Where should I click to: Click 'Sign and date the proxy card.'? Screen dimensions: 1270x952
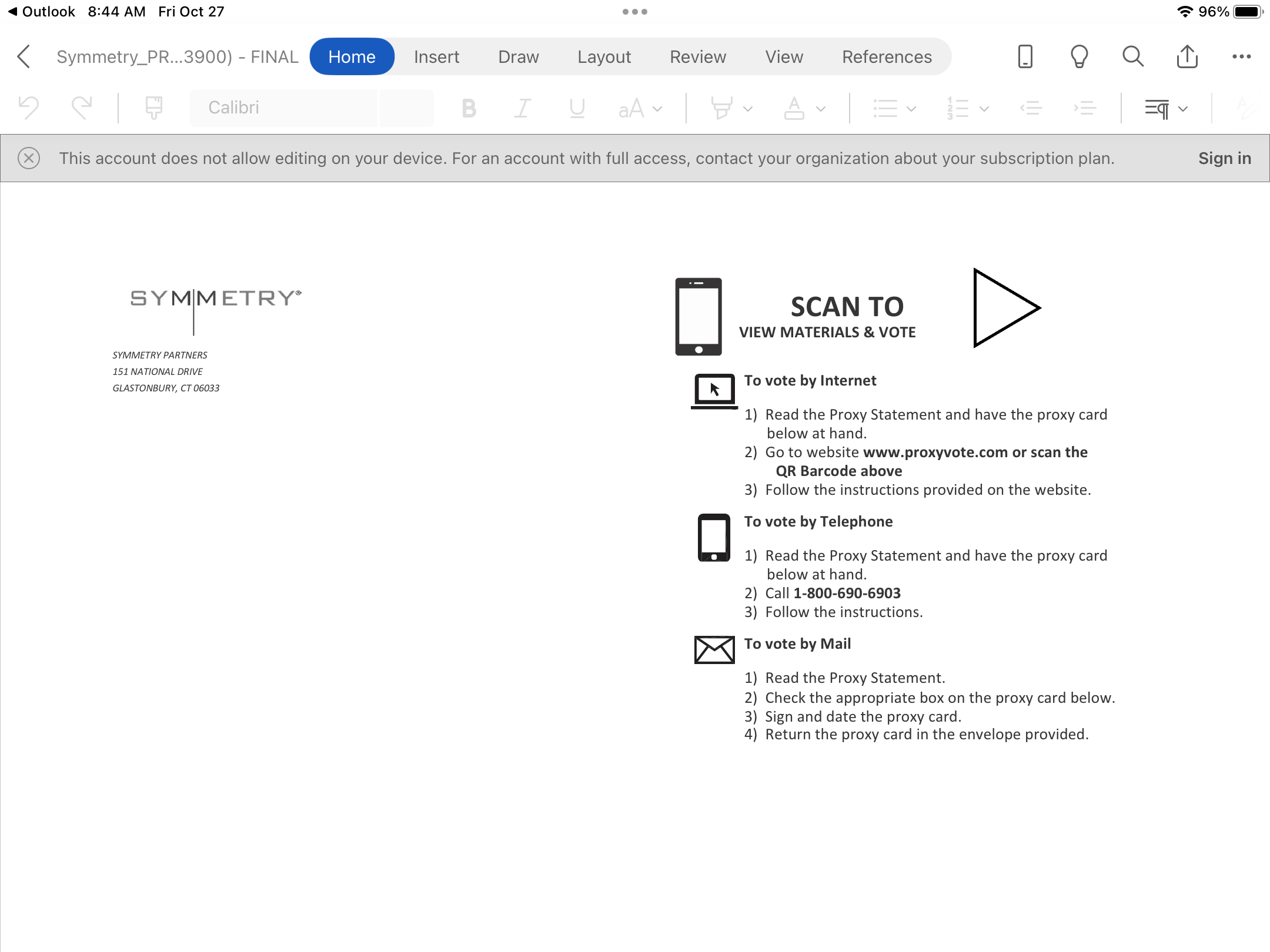(863, 717)
